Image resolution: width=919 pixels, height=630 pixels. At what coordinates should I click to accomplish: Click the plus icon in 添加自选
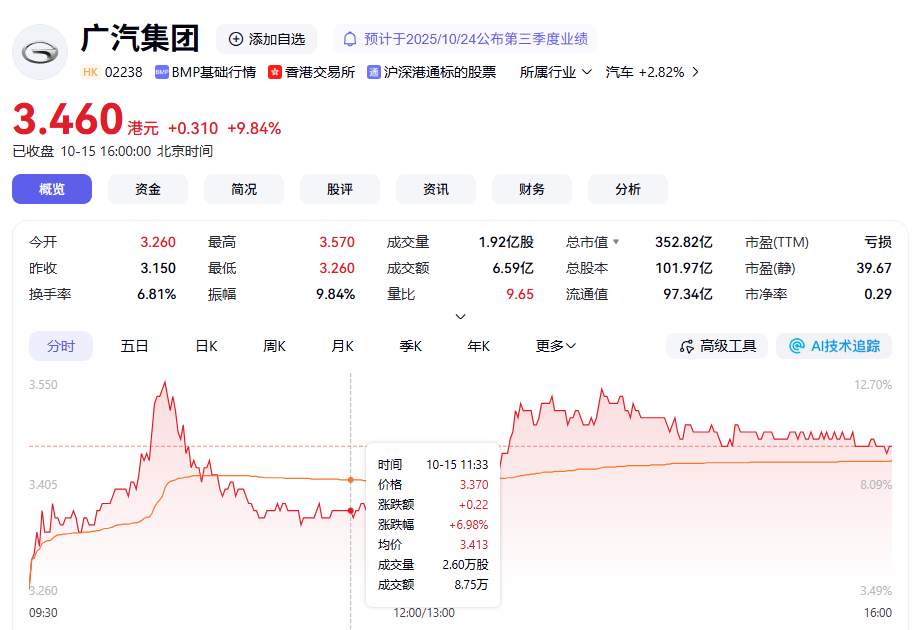[236, 39]
